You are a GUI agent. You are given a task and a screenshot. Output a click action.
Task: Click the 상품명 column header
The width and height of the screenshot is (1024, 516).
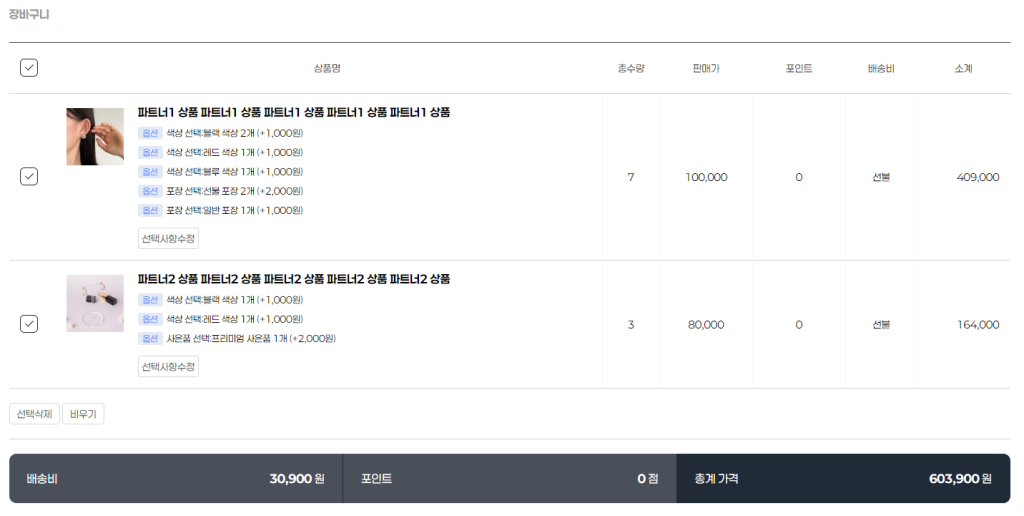tap(327, 68)
